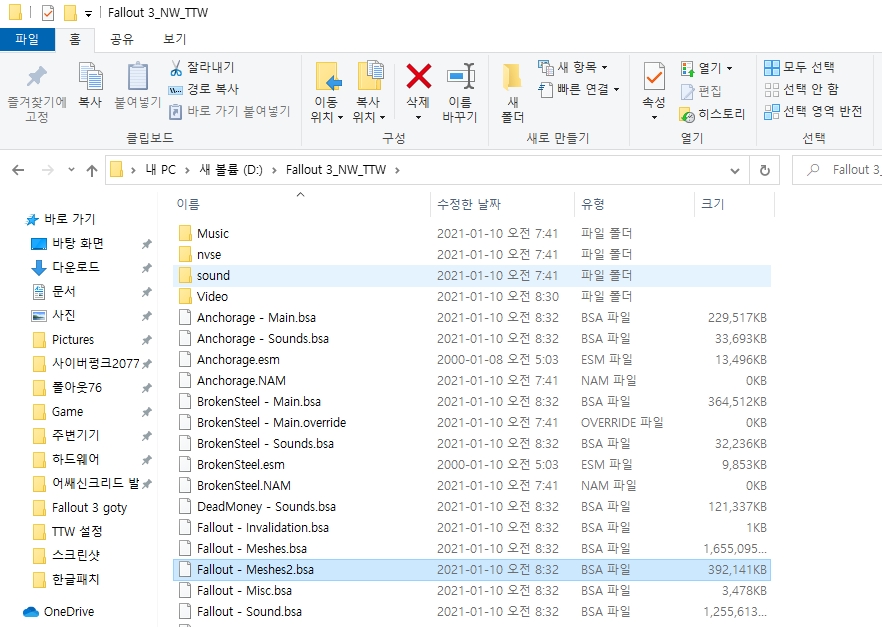This screenshot has width=882, height=627.
Task: Open Recent locations dropdown next to forward arrow
Action: click(x=71, y=170)
